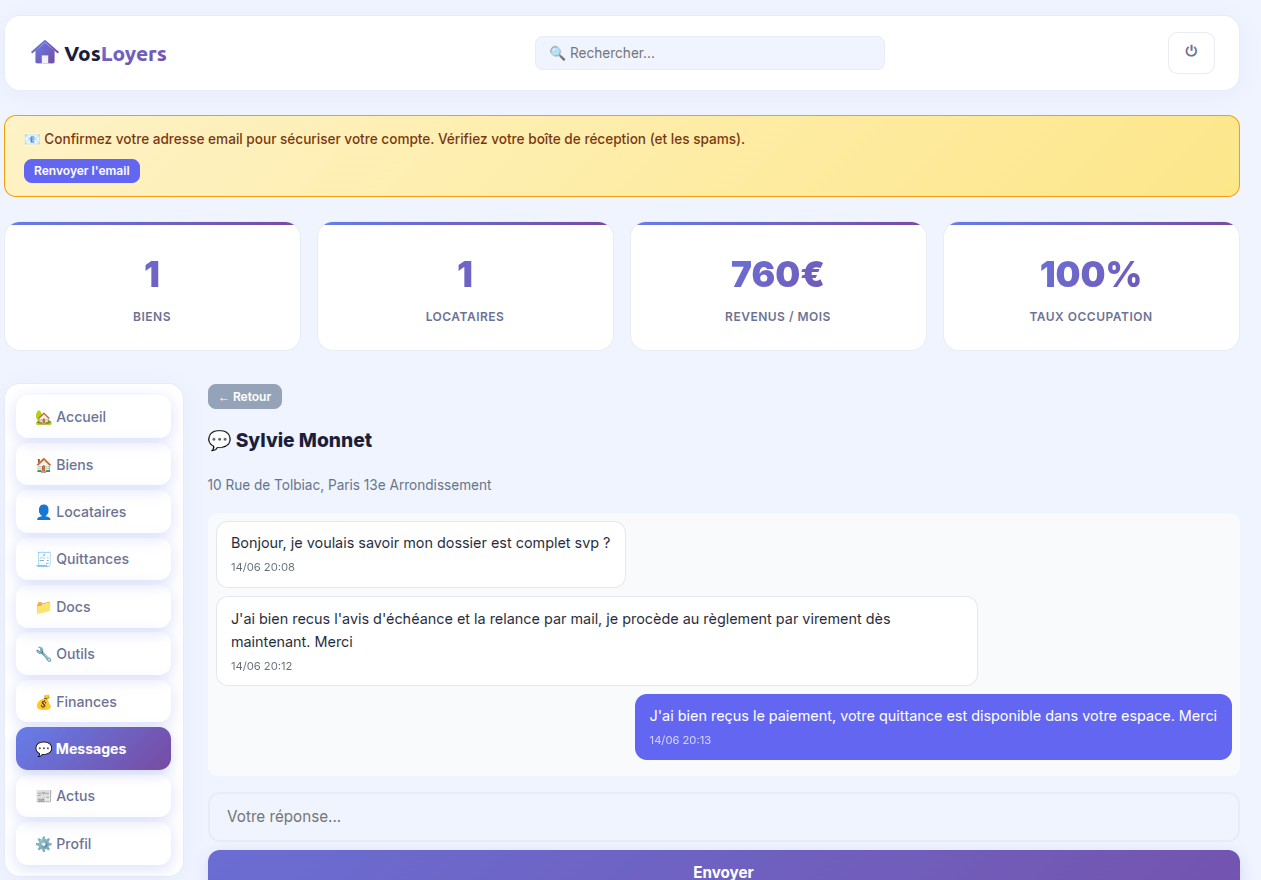Click the speech bubble icon beside Sylvie Monnet

point(219,441)
